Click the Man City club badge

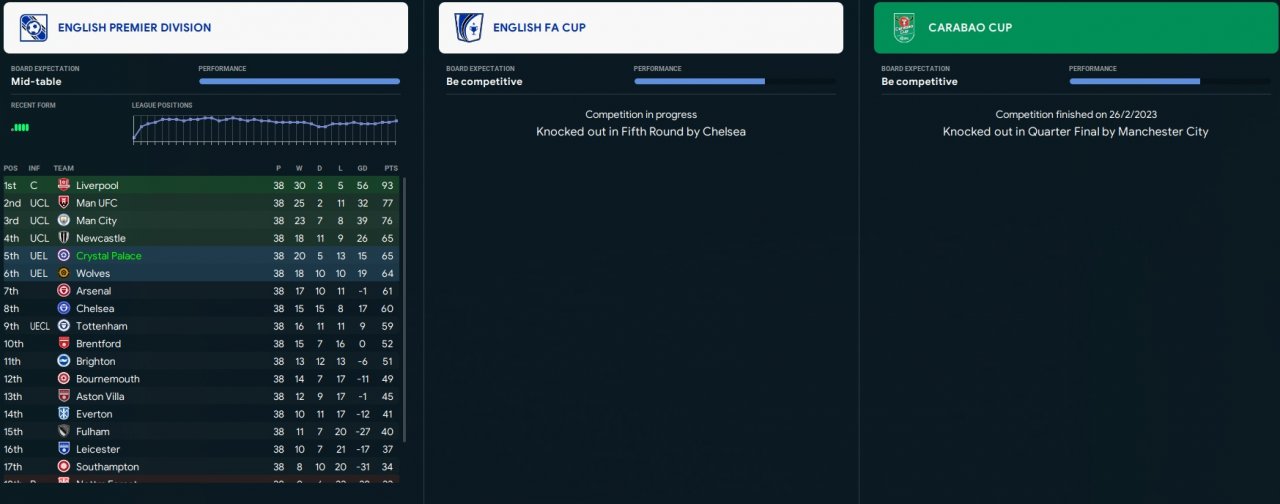click(64, 221)
